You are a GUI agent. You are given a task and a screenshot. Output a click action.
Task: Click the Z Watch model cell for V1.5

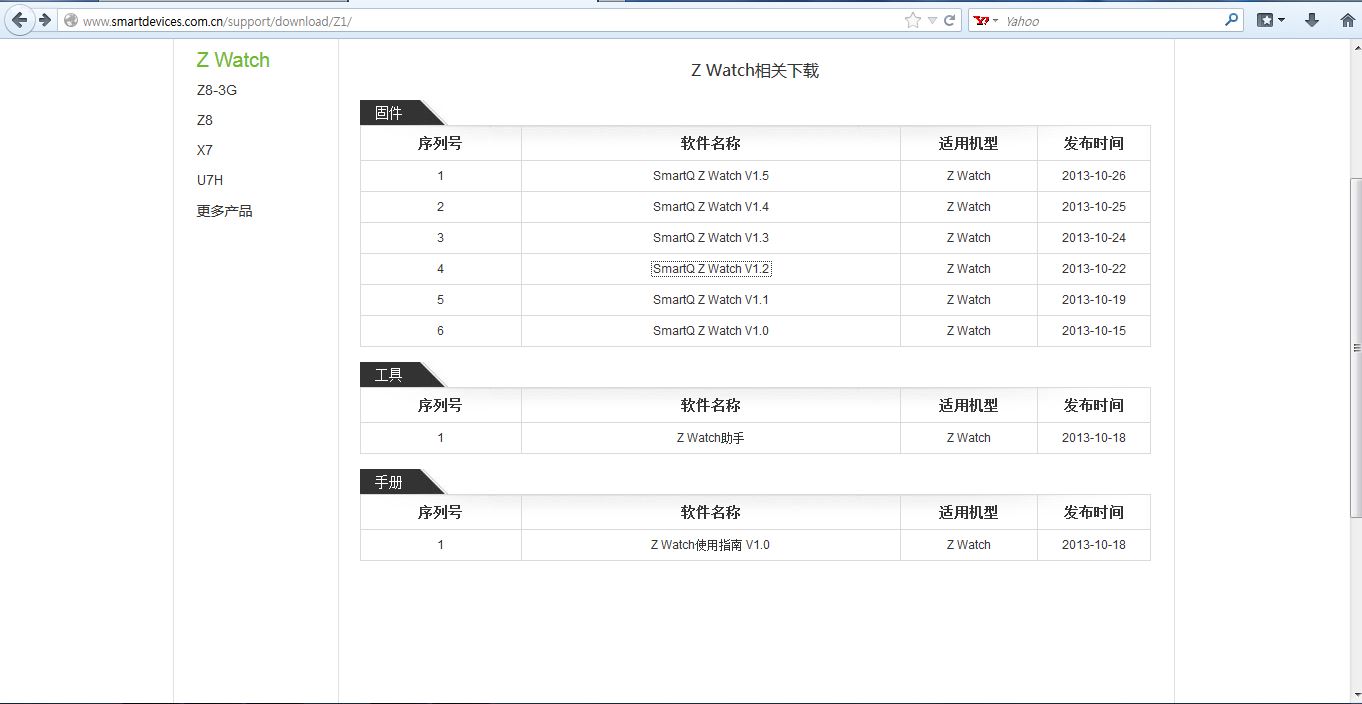[x=969, y=176]
